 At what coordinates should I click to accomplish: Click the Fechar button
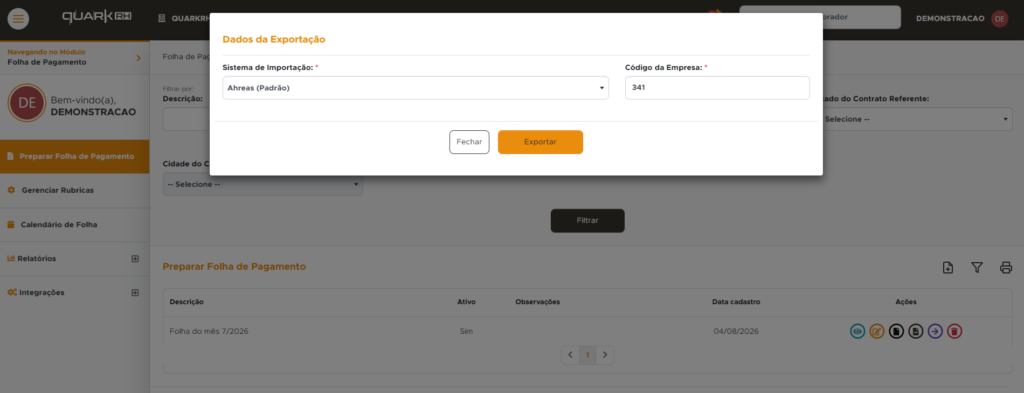coord(469,142)
